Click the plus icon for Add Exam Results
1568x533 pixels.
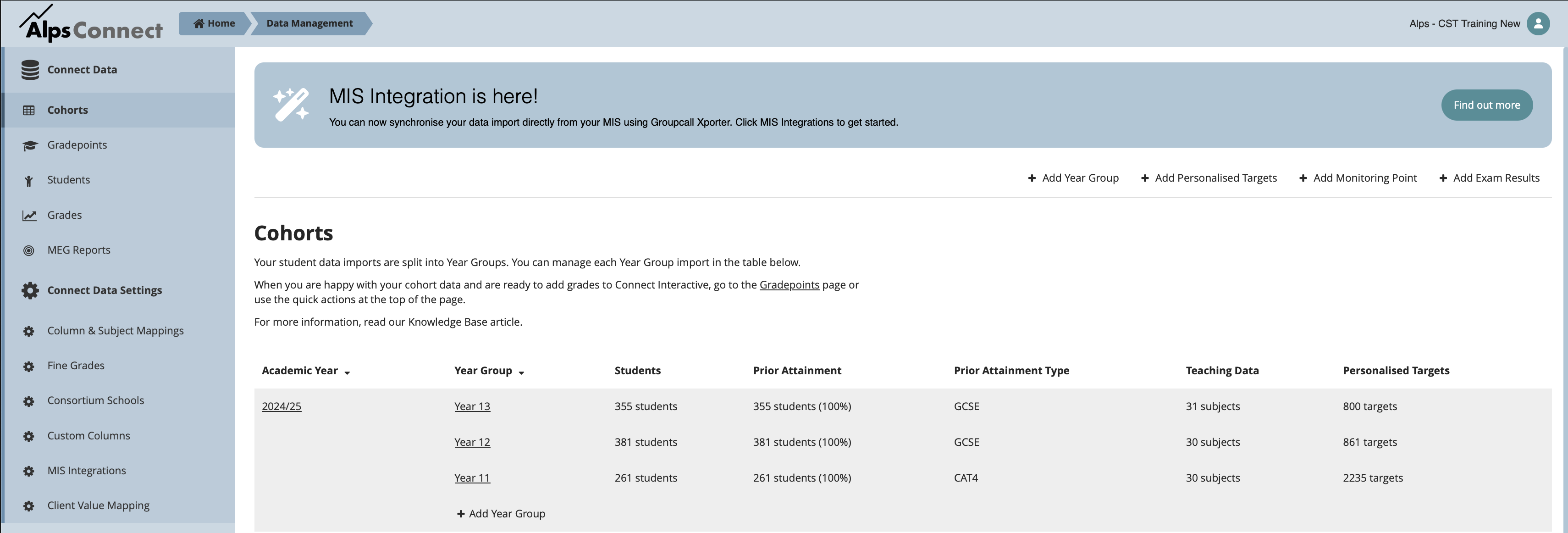pyautogui.click(x=1443, y=178)
